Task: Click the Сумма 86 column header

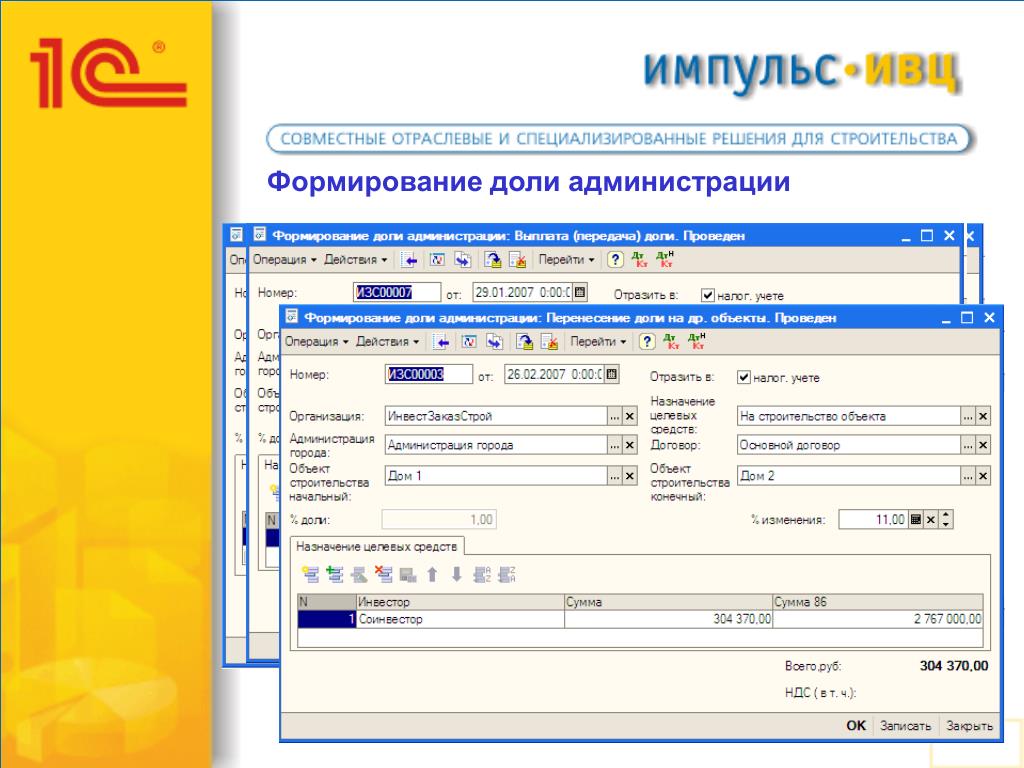Action: 878,602
